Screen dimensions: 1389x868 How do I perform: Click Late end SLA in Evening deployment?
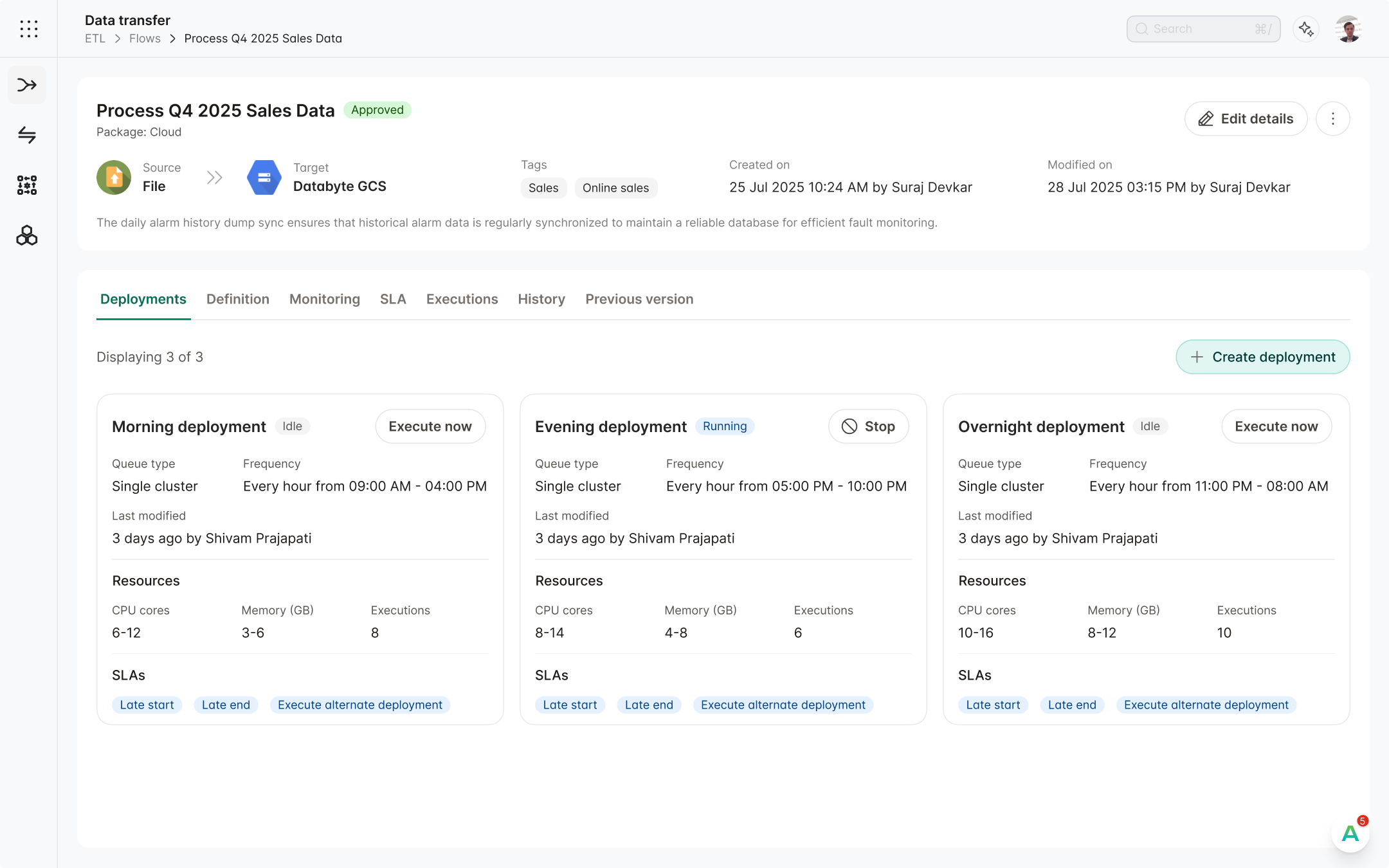click(x=649, y=705)
